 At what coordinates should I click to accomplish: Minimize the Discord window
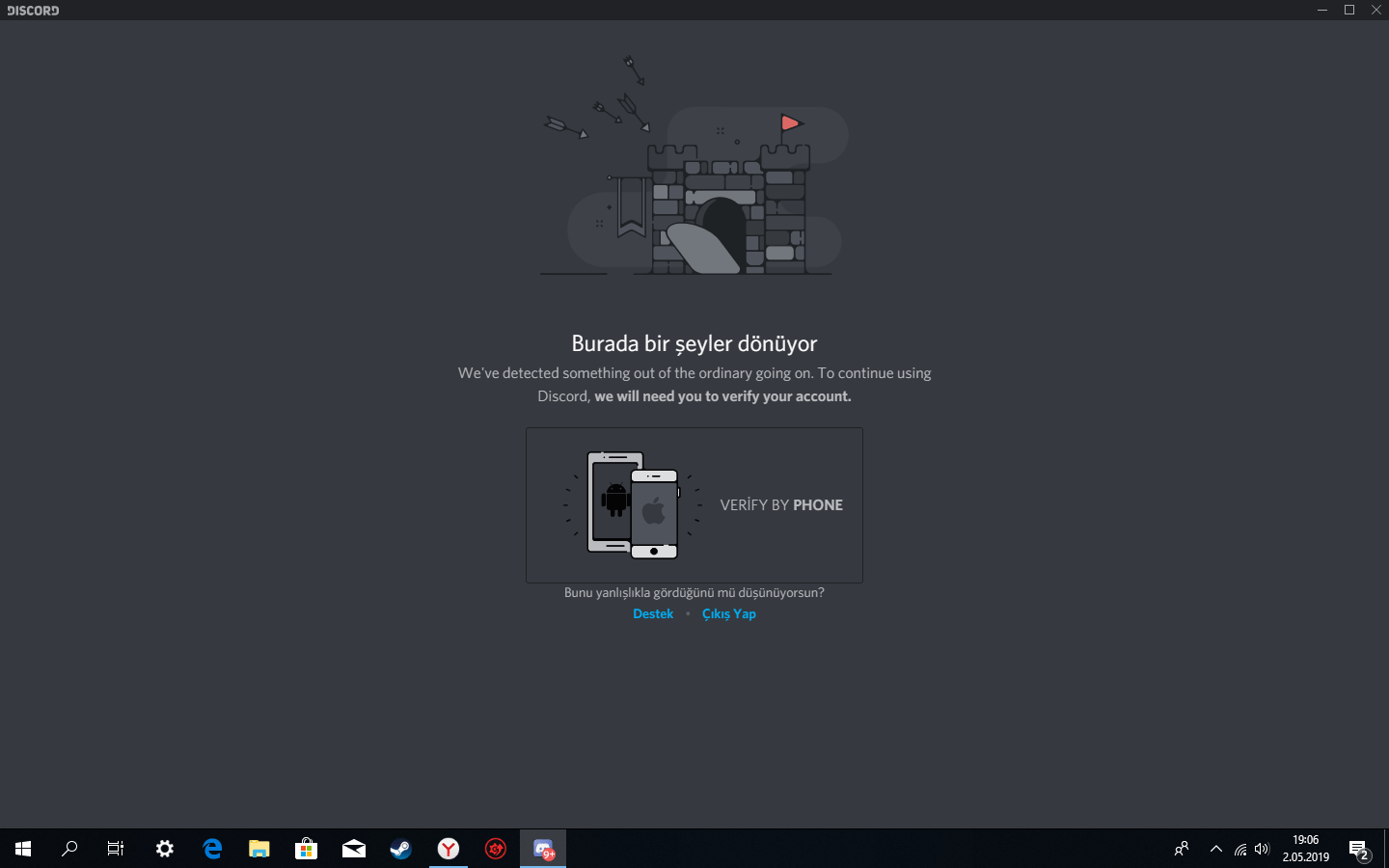[1322, 10]
